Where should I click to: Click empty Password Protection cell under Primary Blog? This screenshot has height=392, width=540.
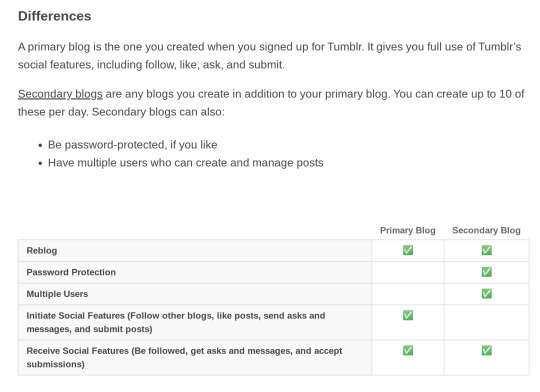408,272
